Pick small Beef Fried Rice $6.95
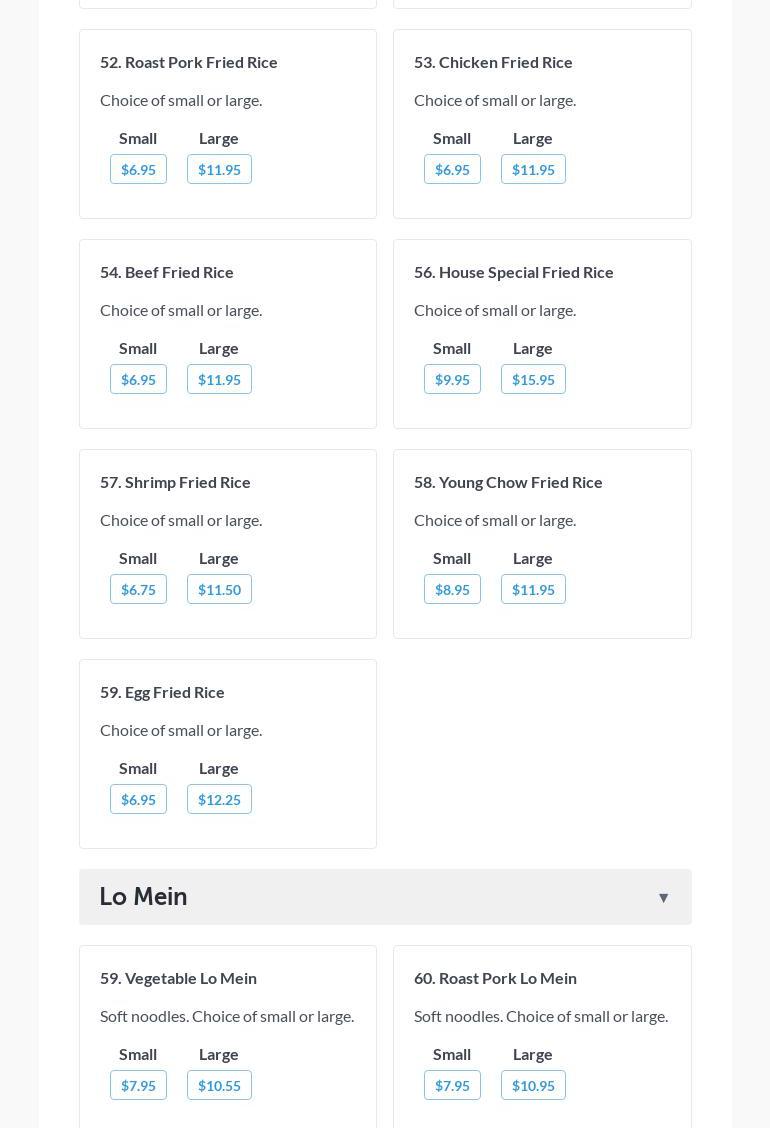This screenshot has height=1128, width=770. click(138, 380)
